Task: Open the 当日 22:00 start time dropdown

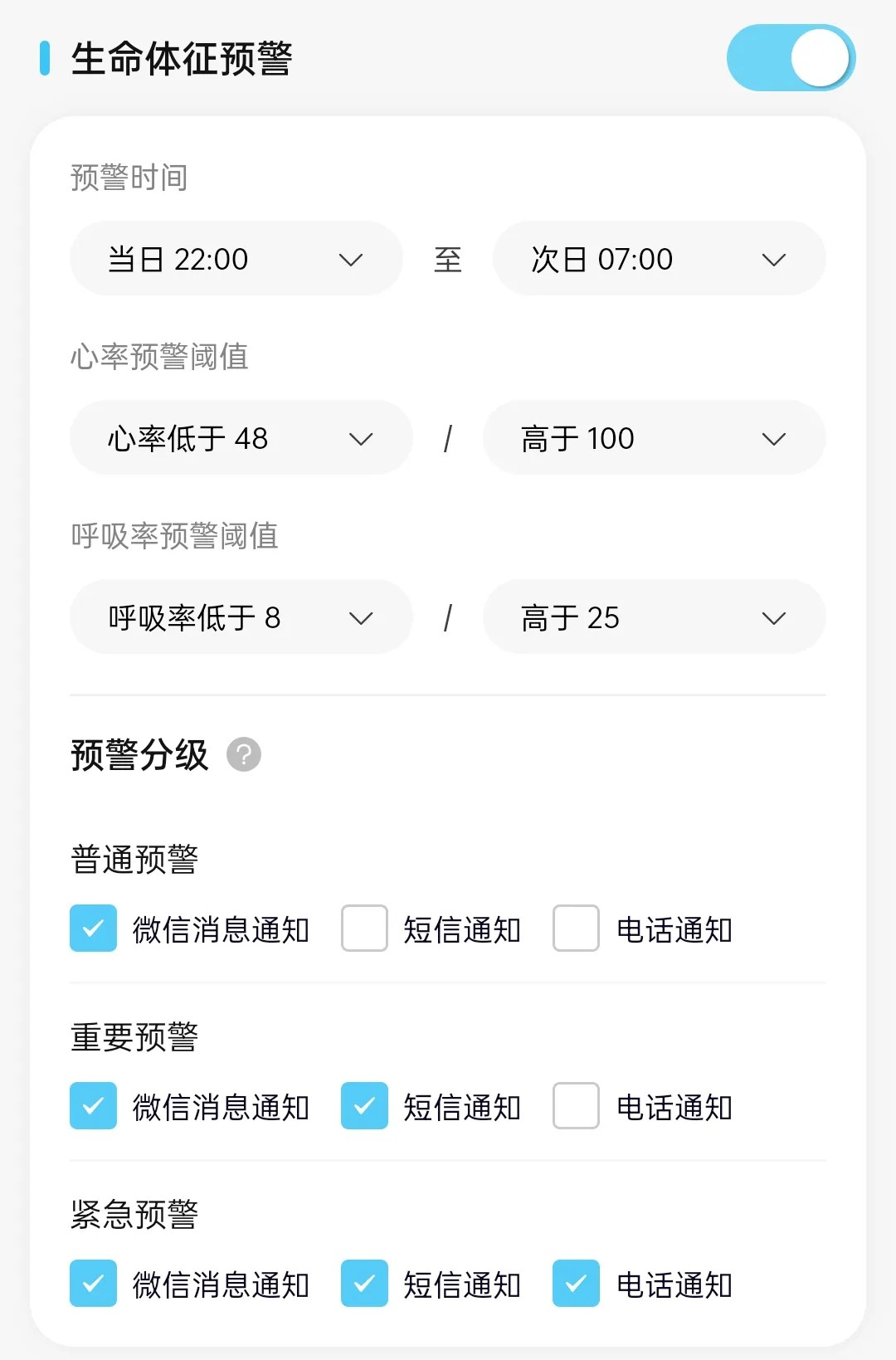Action: point(236,259)
